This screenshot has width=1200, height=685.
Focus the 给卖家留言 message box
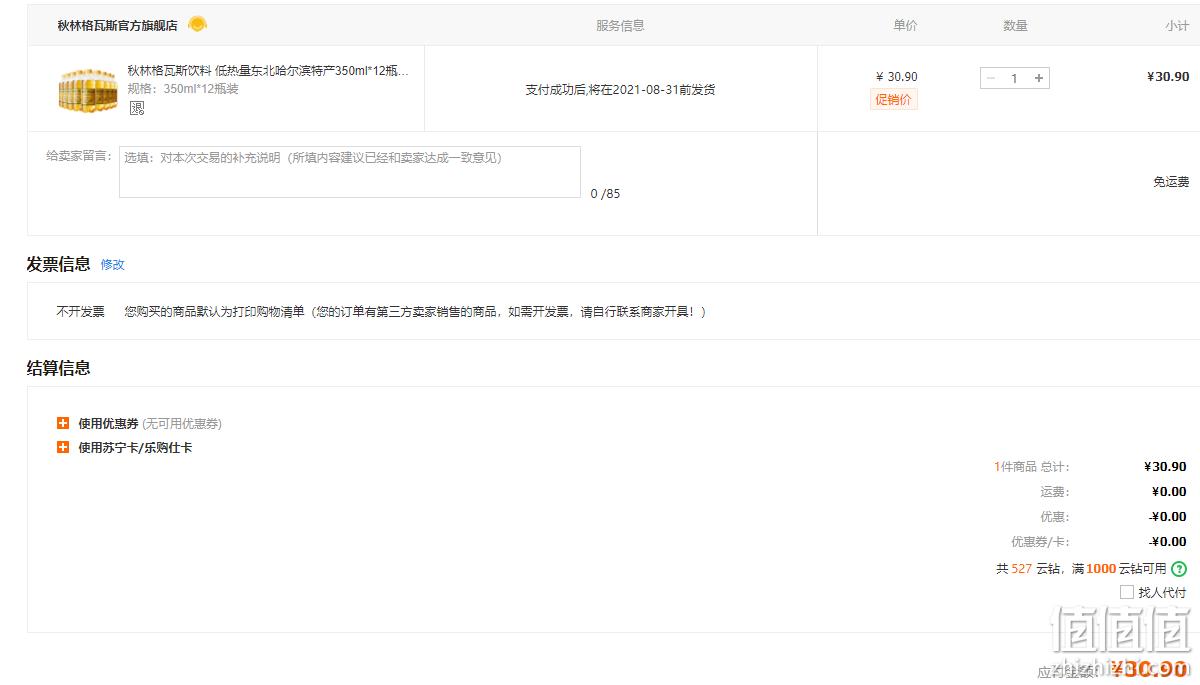(x=350, y=172)
